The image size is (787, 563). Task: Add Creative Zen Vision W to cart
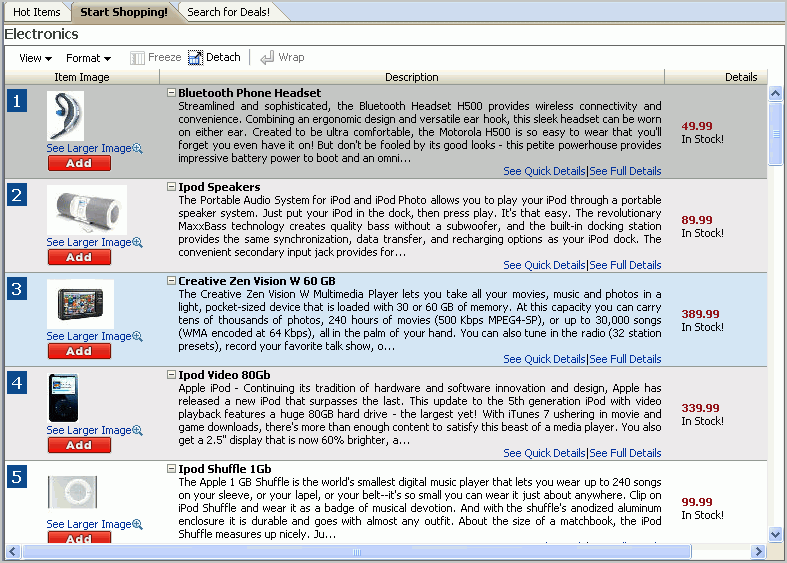point(79,351)
